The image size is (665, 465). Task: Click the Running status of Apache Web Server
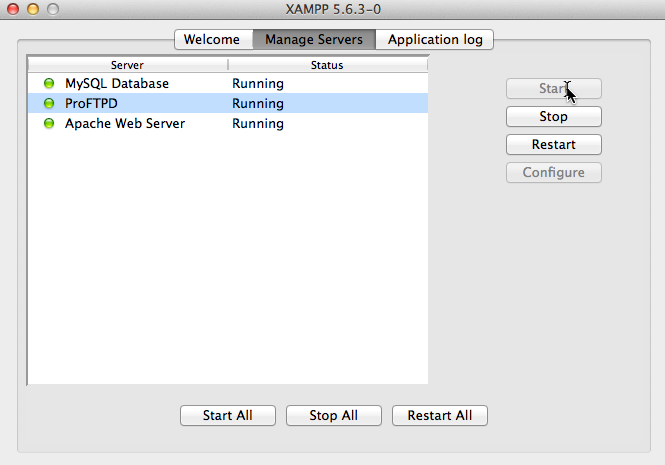[258, 124]
